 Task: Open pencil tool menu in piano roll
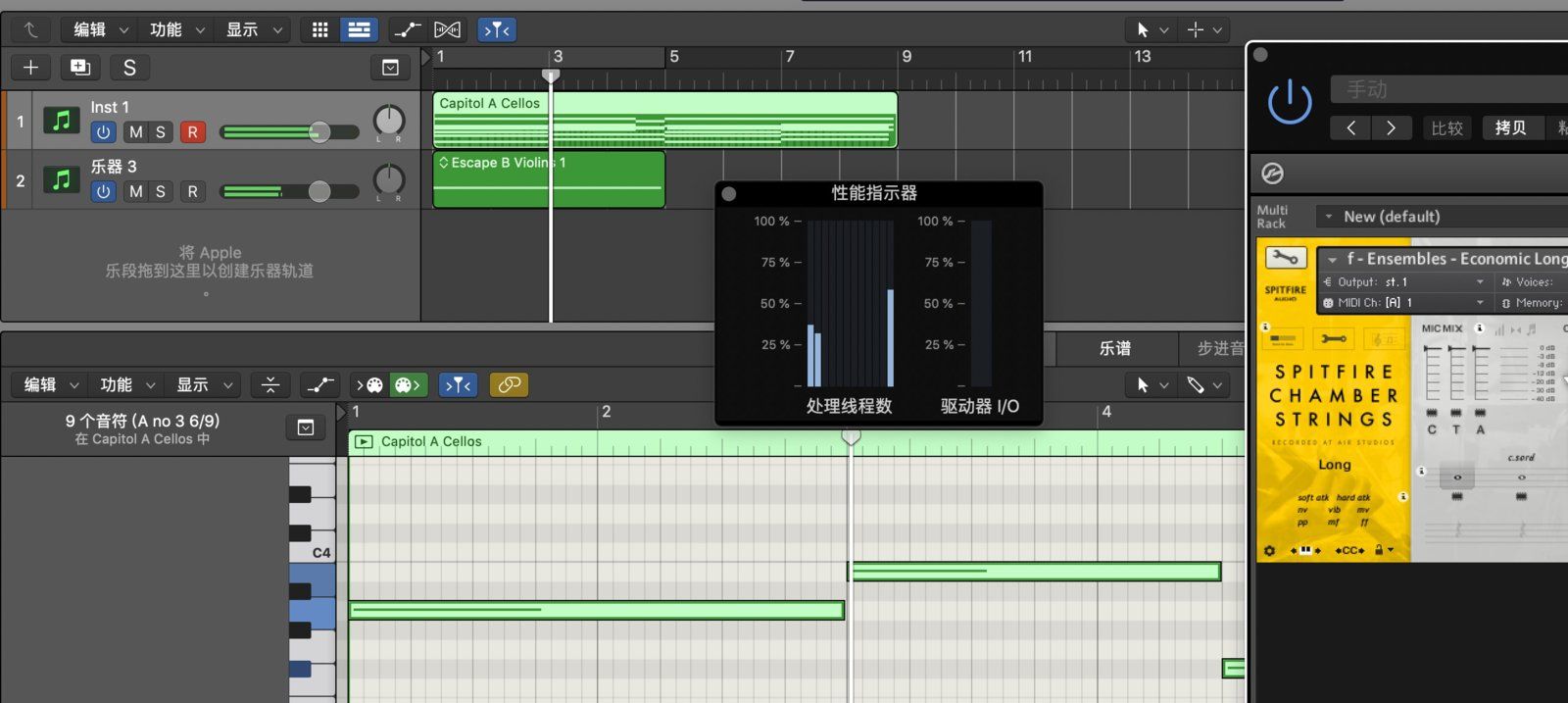pos(1204,384)
